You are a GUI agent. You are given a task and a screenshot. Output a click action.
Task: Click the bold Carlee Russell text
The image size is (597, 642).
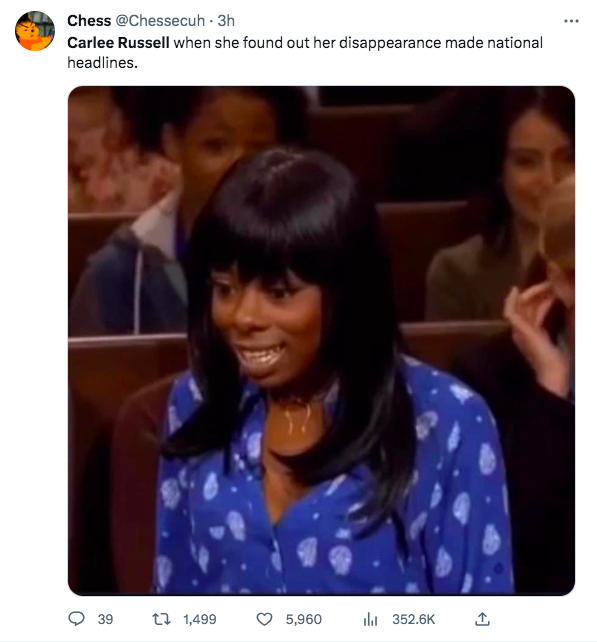tap(118, 43)
